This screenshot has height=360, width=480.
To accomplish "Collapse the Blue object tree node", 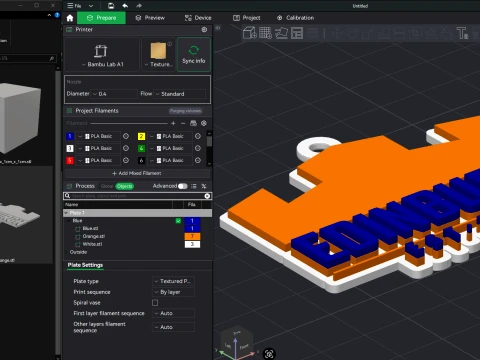I will [x=69, y=221].
